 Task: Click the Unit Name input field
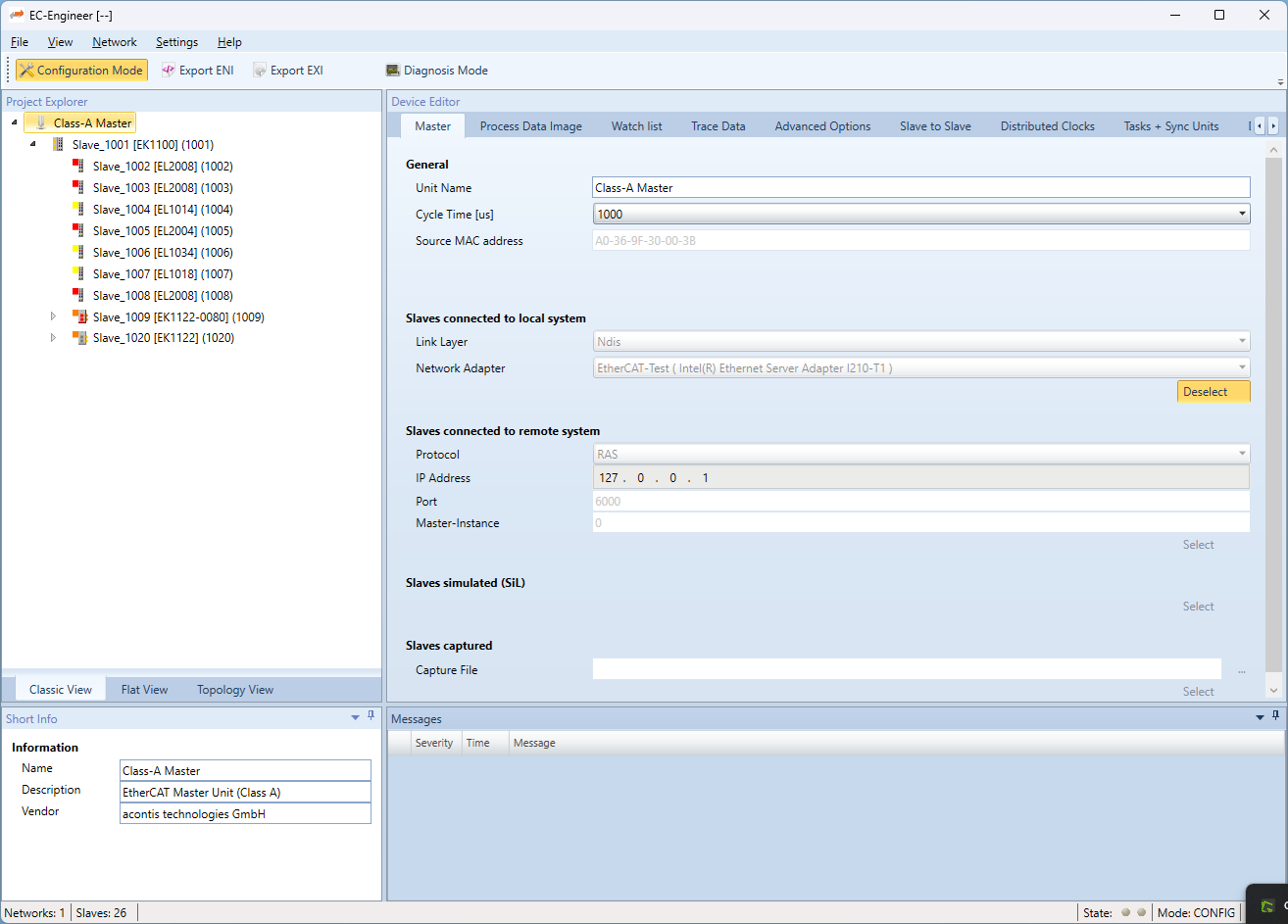pyautogui.click(x=920, y=188)
